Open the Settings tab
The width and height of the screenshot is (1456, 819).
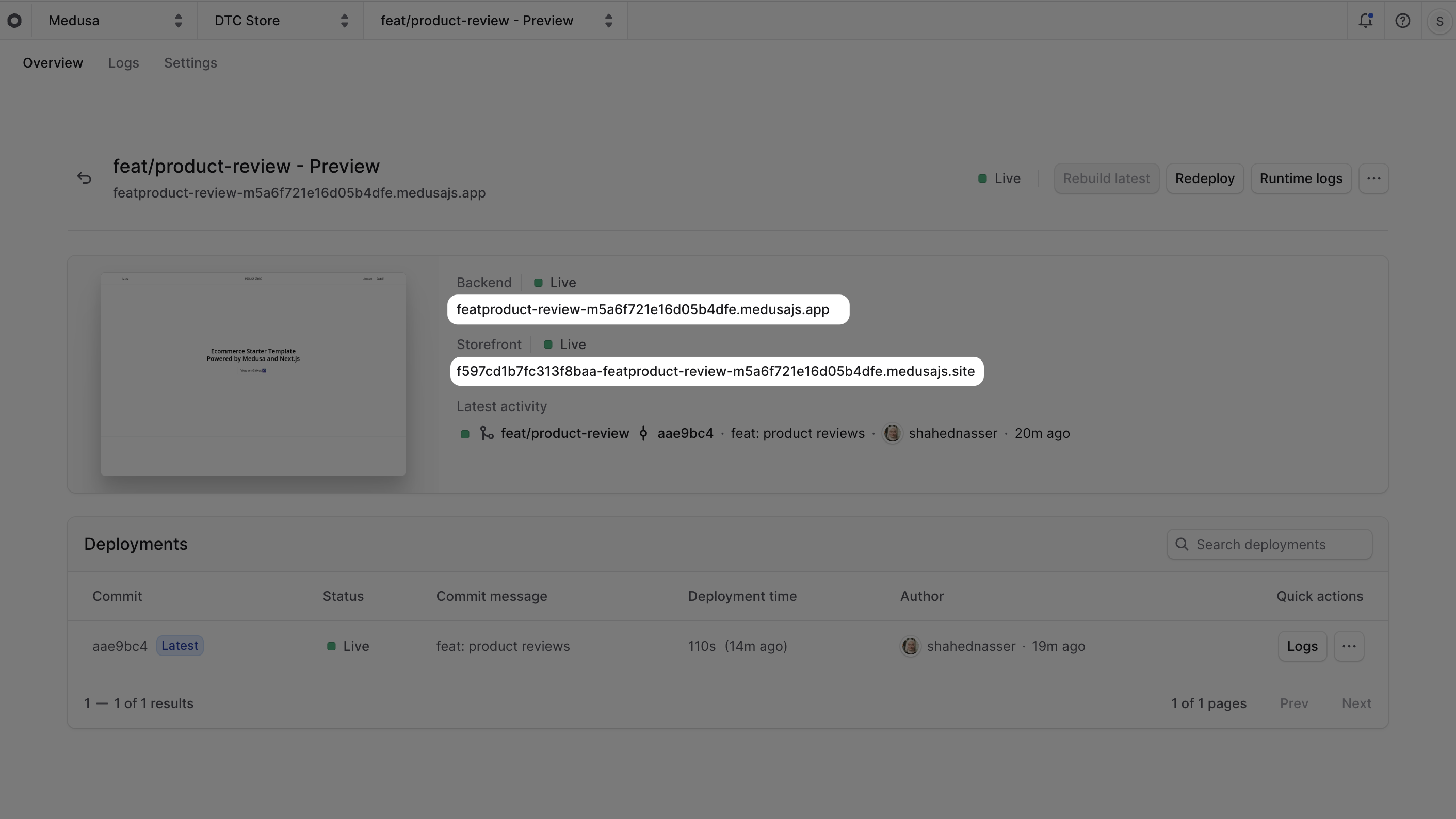(x=190, y=63)
